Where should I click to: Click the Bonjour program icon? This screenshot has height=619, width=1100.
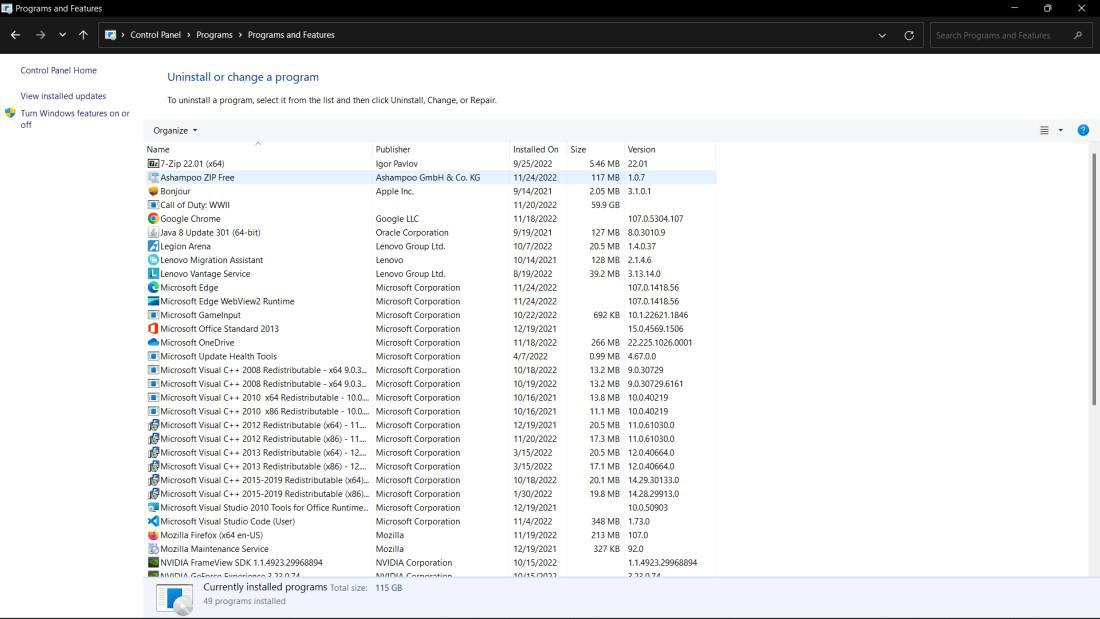(x=153, y=191)
